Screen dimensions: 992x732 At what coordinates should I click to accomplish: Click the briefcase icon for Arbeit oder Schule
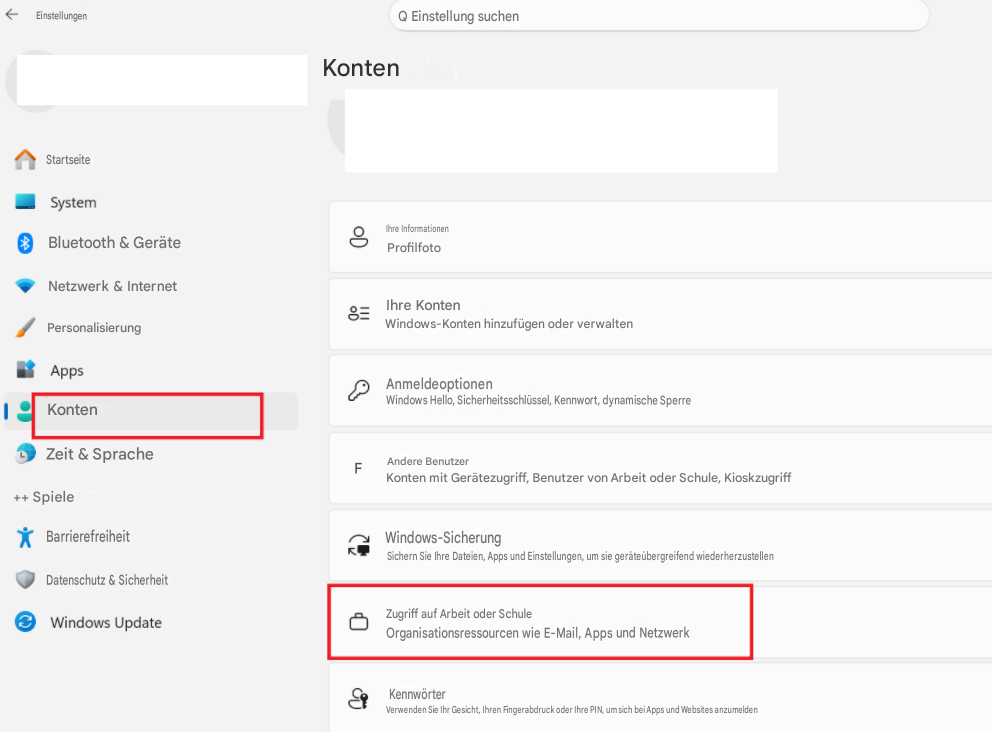pos(359,622)
